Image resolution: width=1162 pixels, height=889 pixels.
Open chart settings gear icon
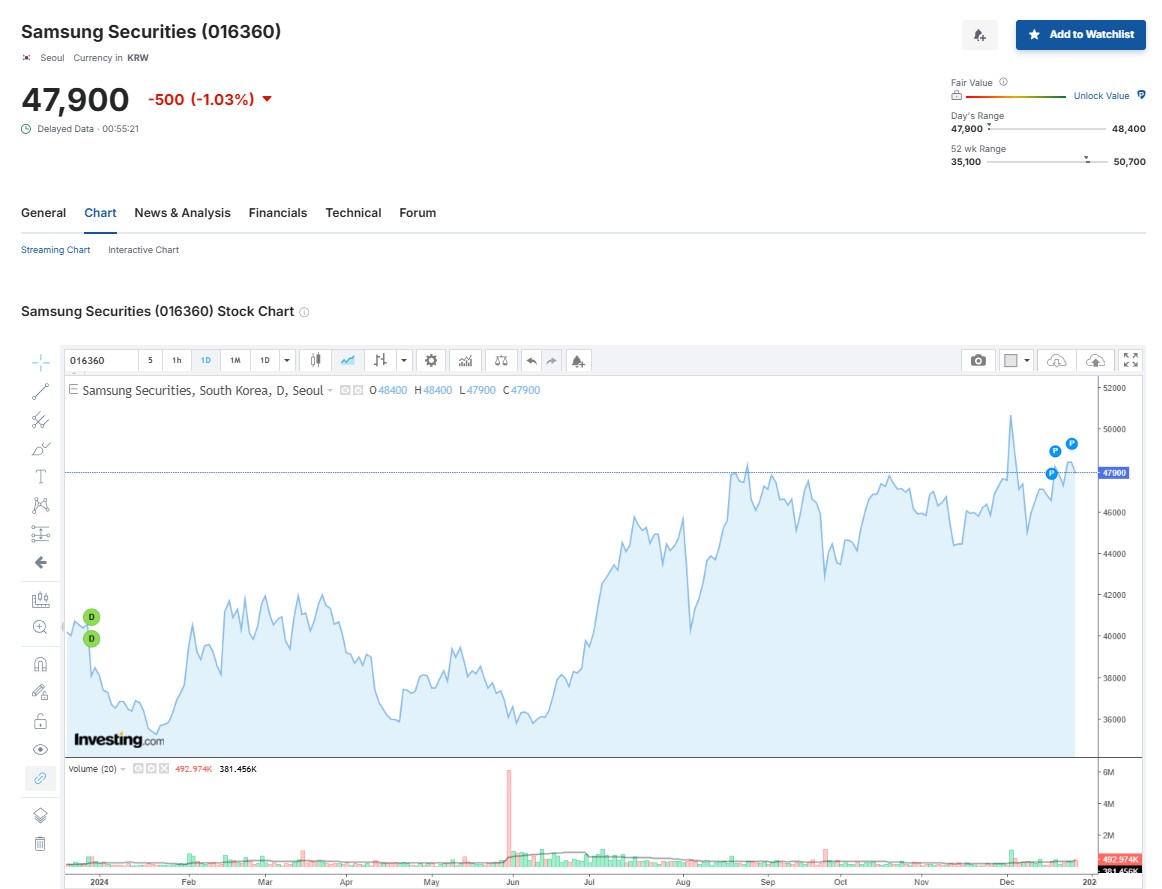[x=431, y=361]
